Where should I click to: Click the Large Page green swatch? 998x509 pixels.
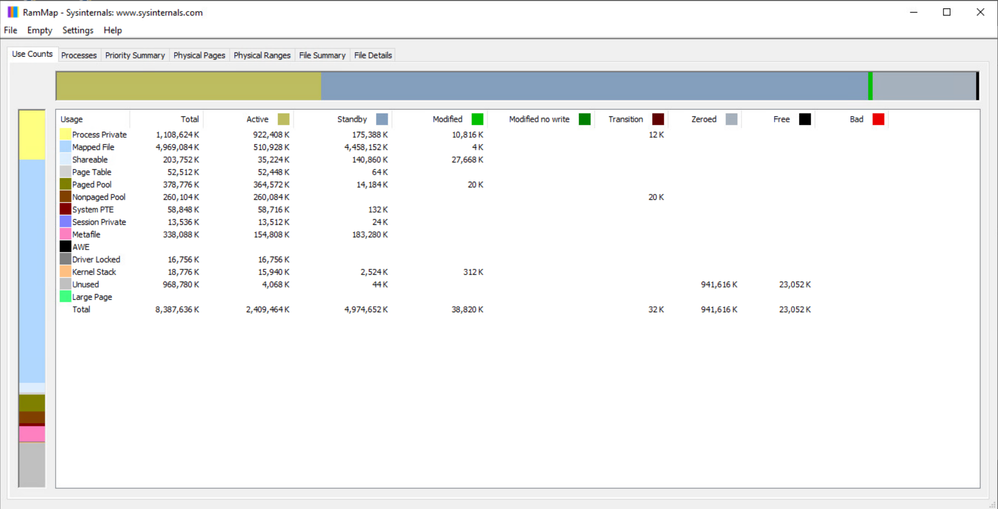(66, 296)
